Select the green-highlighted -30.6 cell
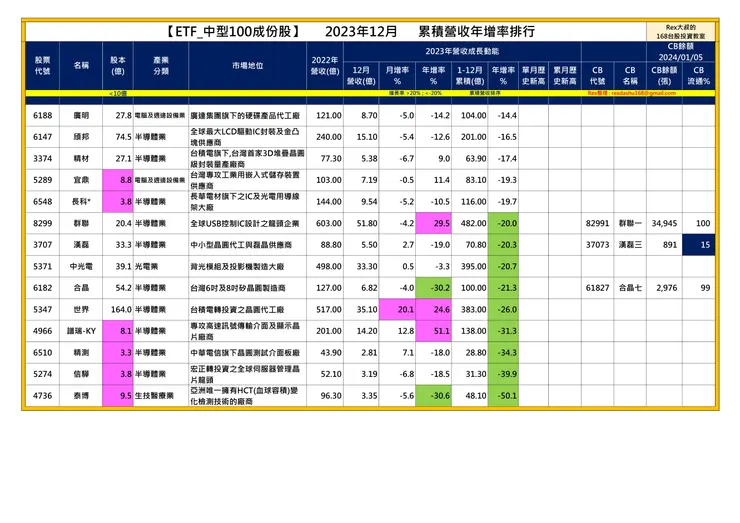This screenshot has width=740, height=523. click(433, 396)
